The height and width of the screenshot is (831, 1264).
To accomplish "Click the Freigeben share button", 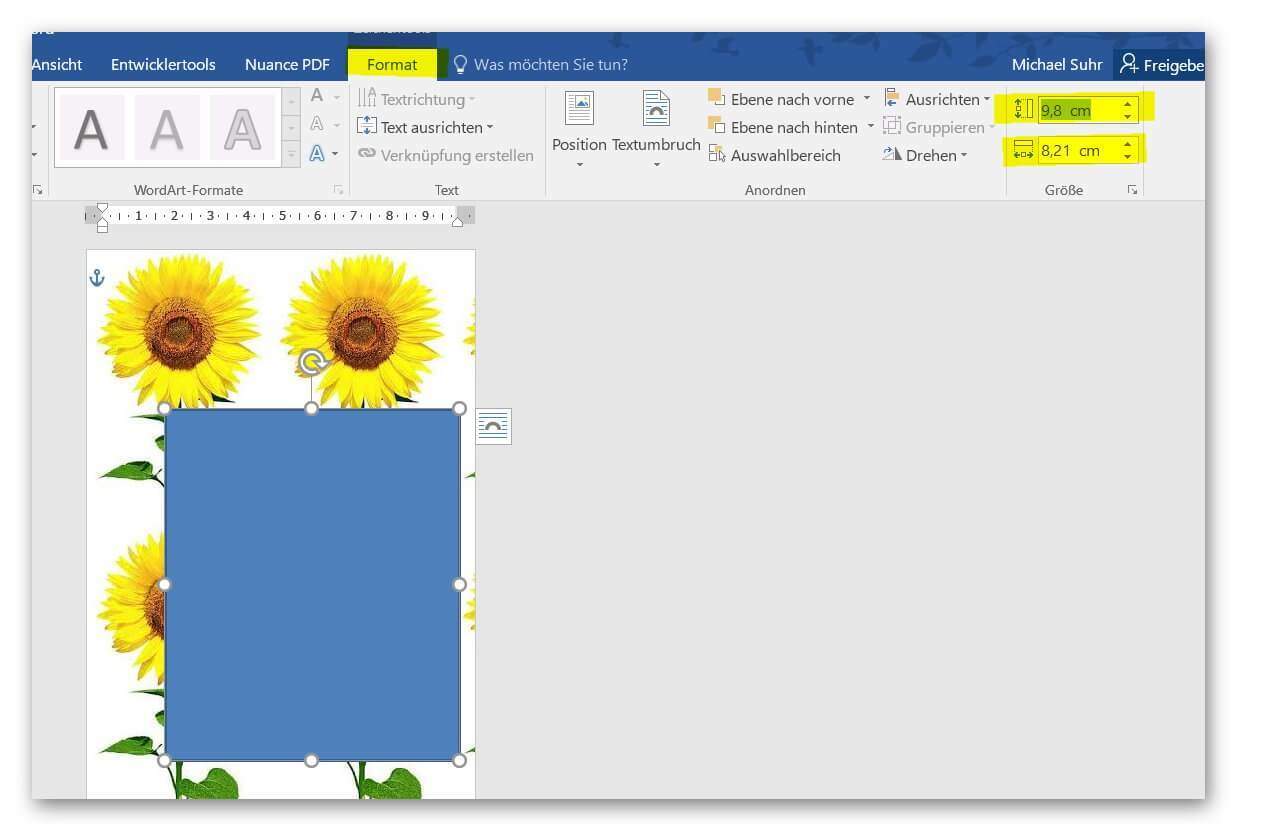I will tap(1160, 64).
